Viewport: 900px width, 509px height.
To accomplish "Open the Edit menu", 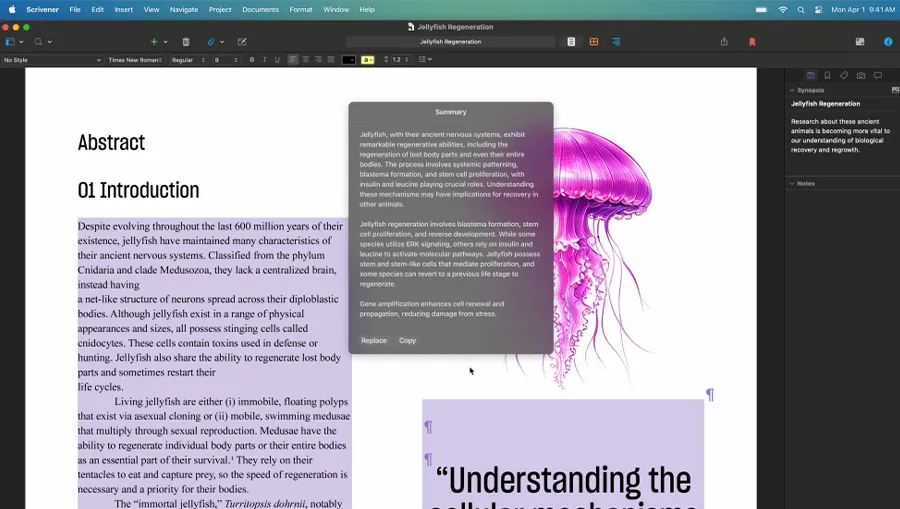I will tap(98, 10).
